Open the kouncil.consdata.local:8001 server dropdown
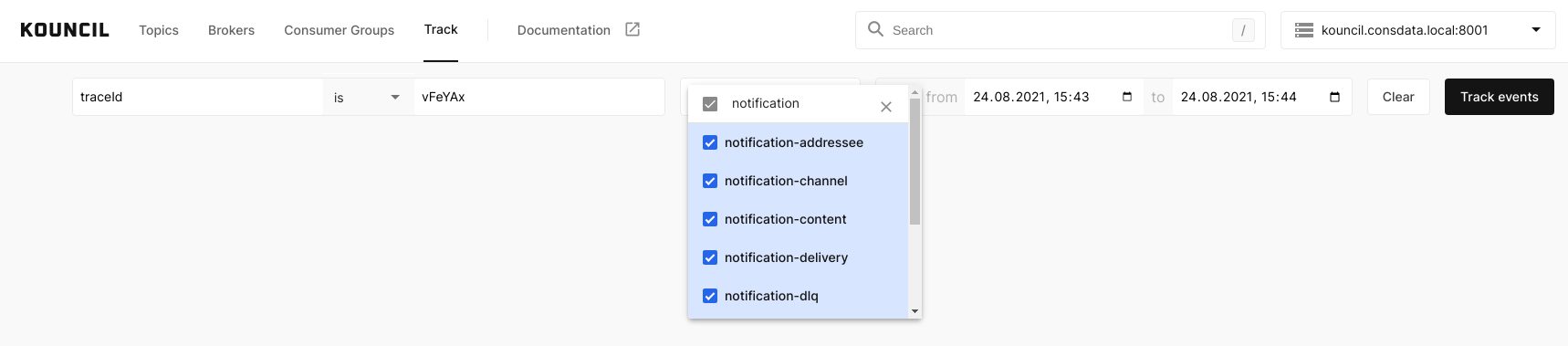The height and width of the screenshot is (346, 1568). [x=1418, y=30]
